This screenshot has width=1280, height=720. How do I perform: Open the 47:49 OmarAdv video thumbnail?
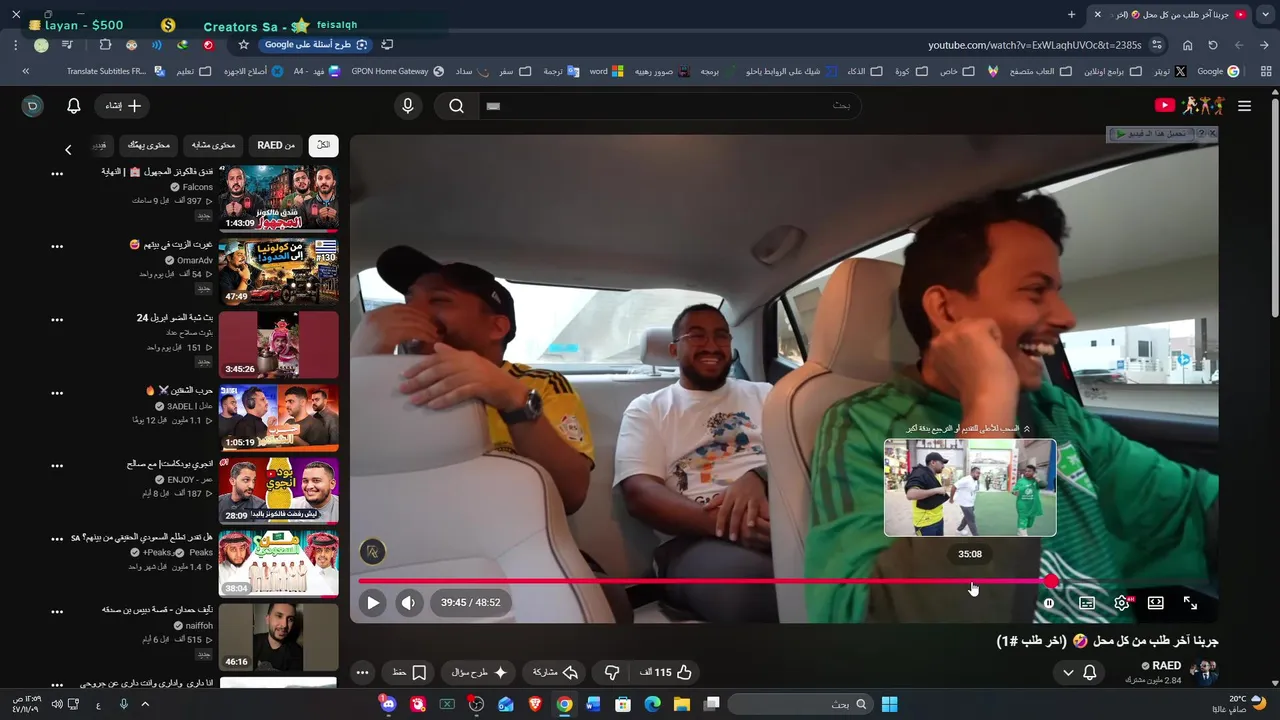click(x=278, y=272)
